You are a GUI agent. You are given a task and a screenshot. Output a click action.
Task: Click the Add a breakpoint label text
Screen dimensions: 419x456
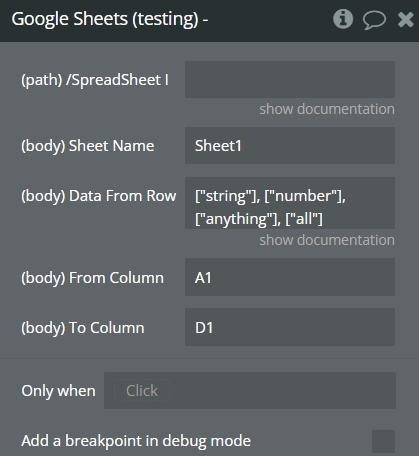(136, 441)
